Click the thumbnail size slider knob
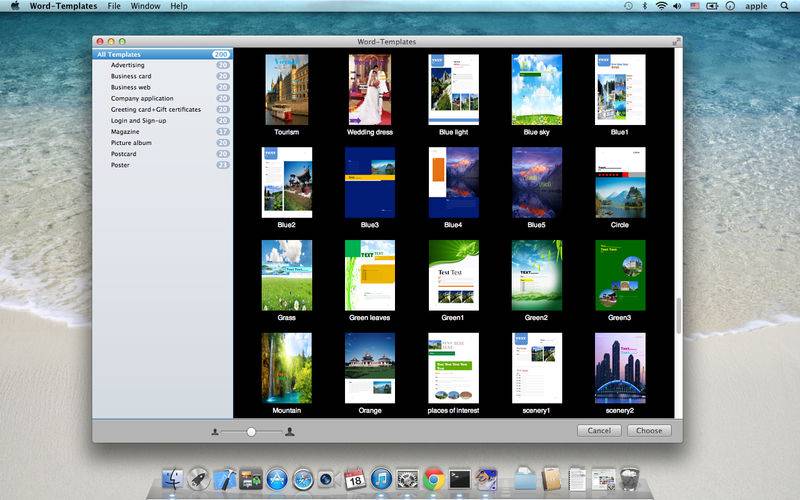The height and width of the screenshot is (500, 800). point(251,432)
